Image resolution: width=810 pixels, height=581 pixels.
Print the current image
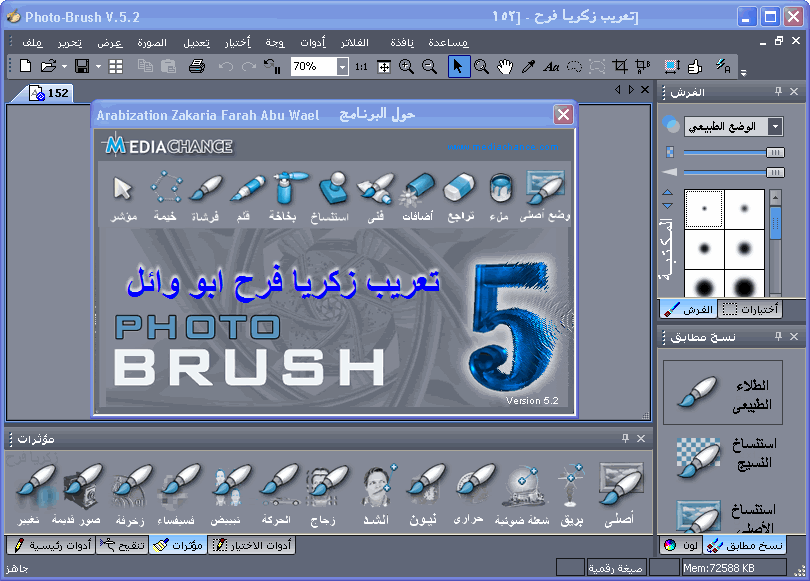[x=197, y=66]
